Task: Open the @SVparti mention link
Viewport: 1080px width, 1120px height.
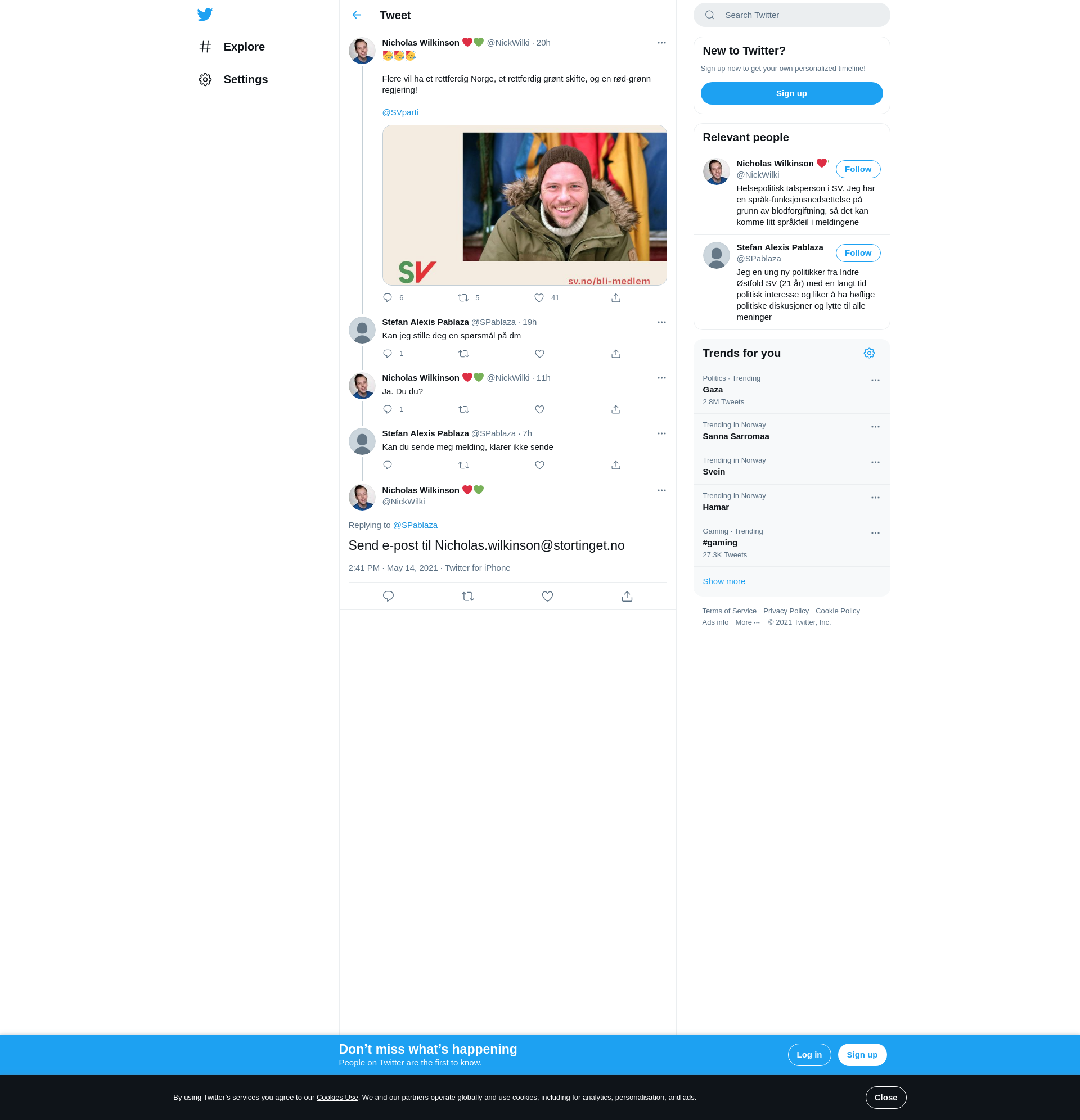Action: pos(399,112)
